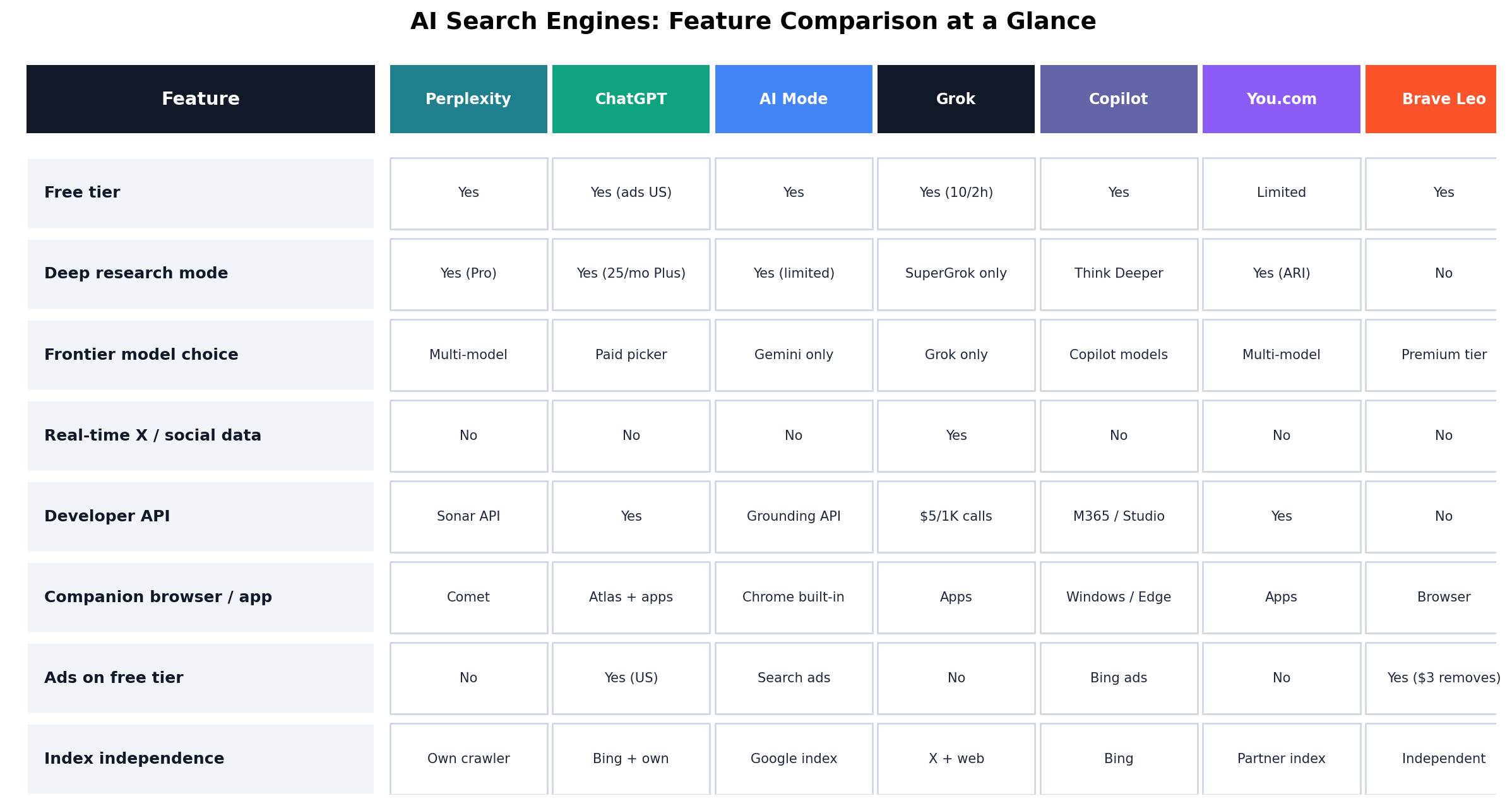The image size is (1512, 806).
Task: Click the Grok column header
Action: (x=956, y=99)
